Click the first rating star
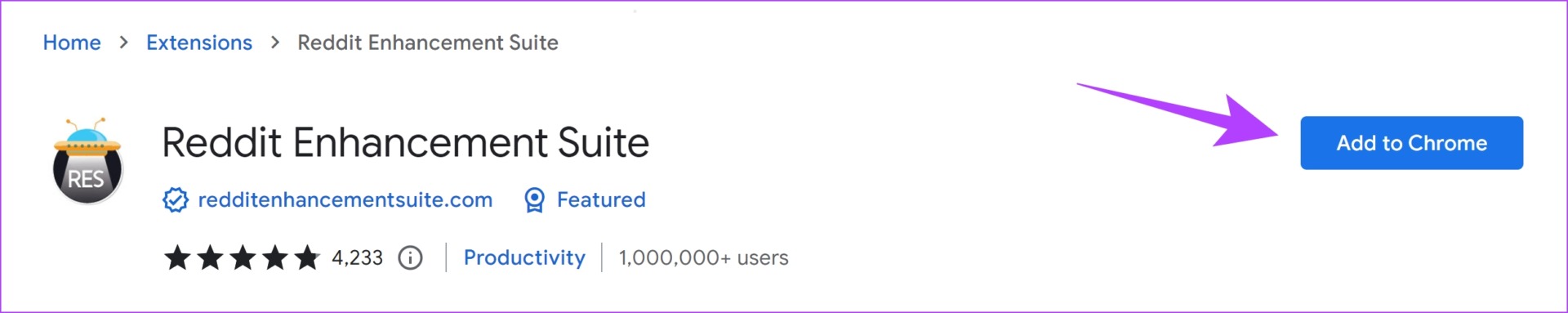 point(177,257)
